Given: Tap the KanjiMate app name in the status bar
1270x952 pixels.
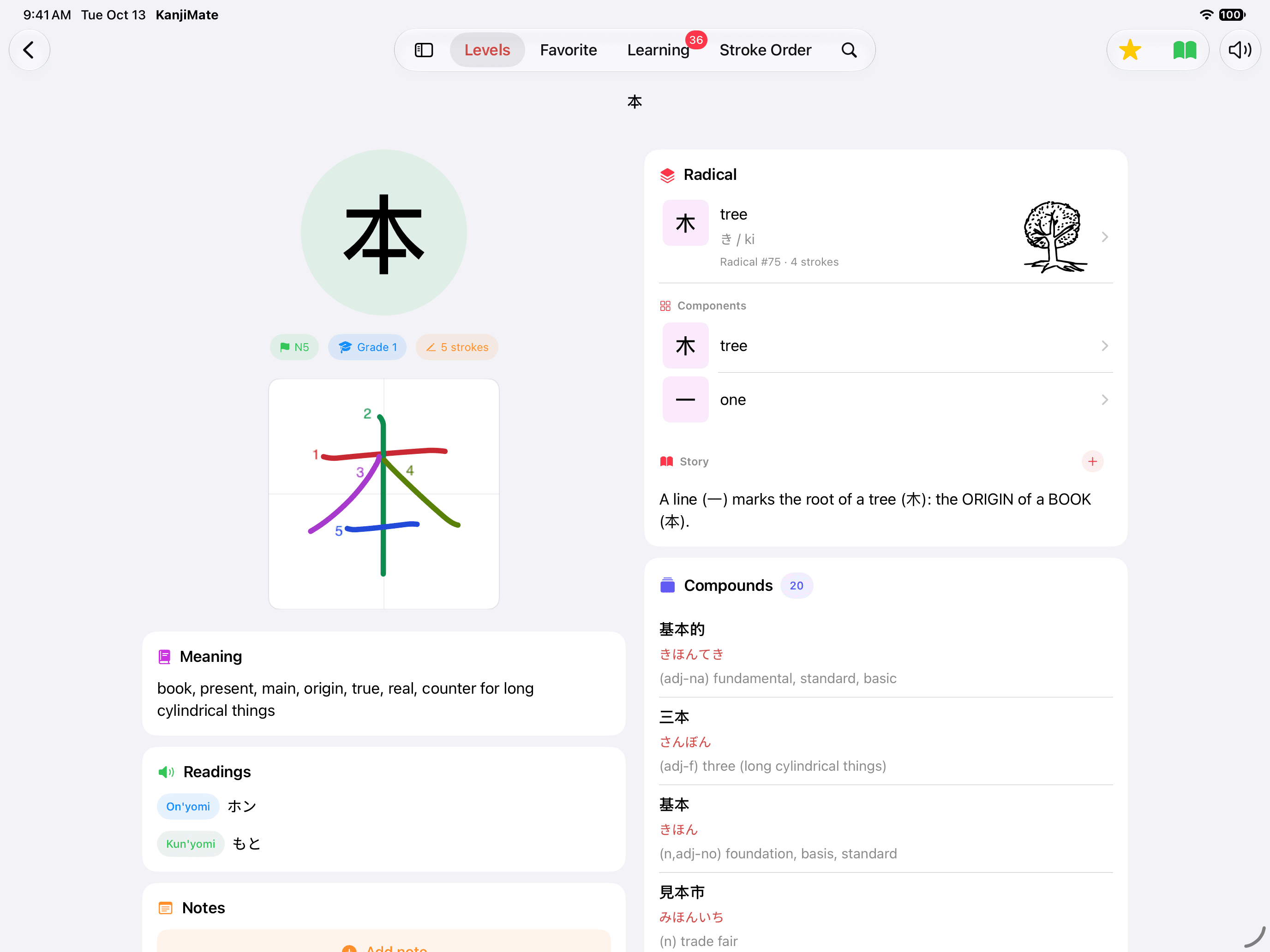Looking at the screenshot, I should point(186,14).
